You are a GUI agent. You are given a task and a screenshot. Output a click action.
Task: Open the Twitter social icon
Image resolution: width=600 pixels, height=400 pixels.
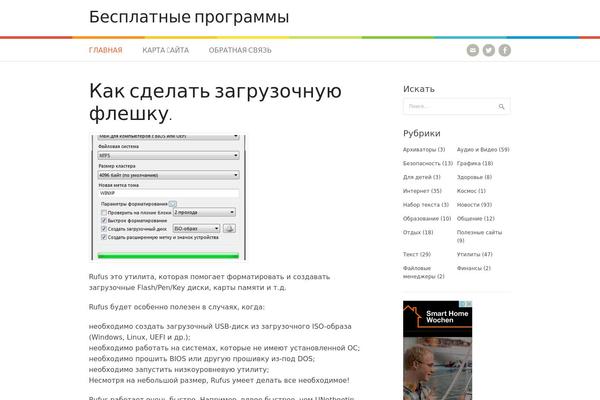tap(489, 50)
